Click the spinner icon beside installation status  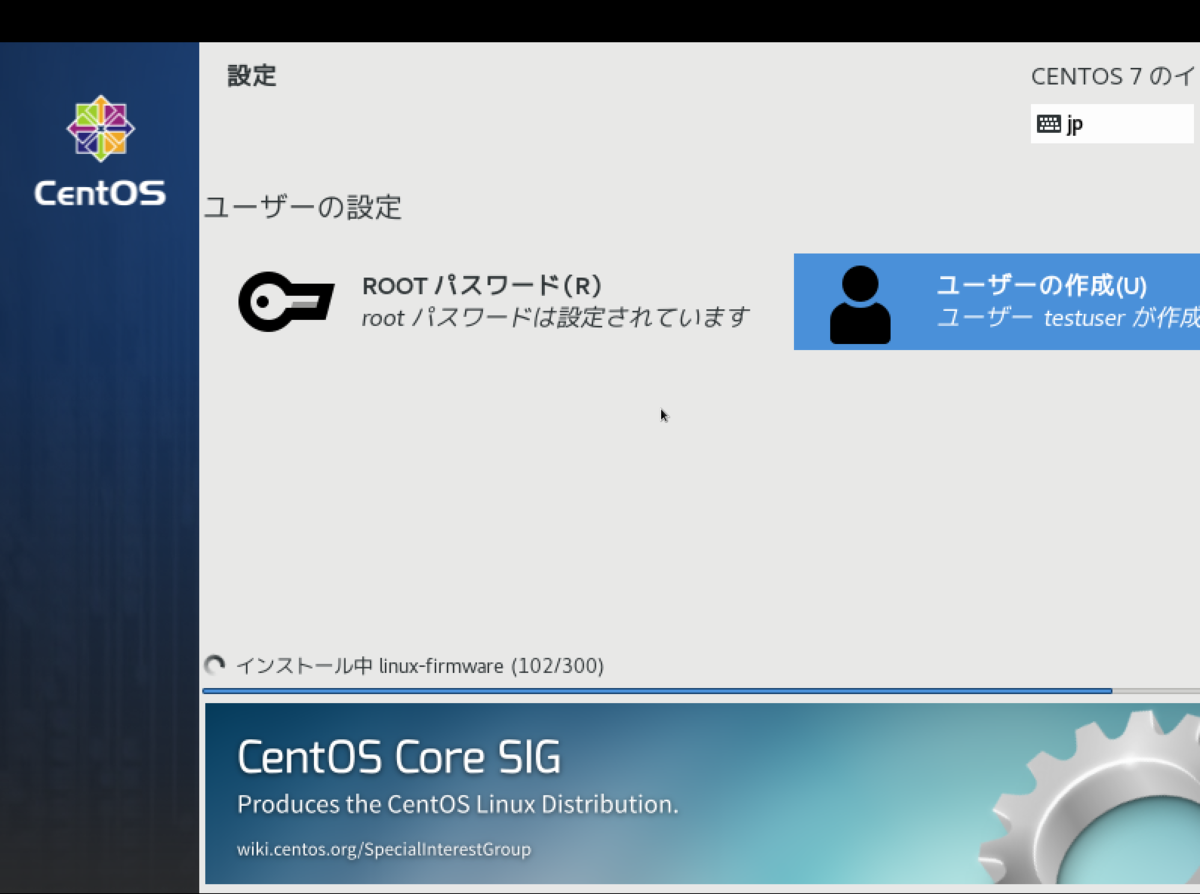(x=214, y=663)
